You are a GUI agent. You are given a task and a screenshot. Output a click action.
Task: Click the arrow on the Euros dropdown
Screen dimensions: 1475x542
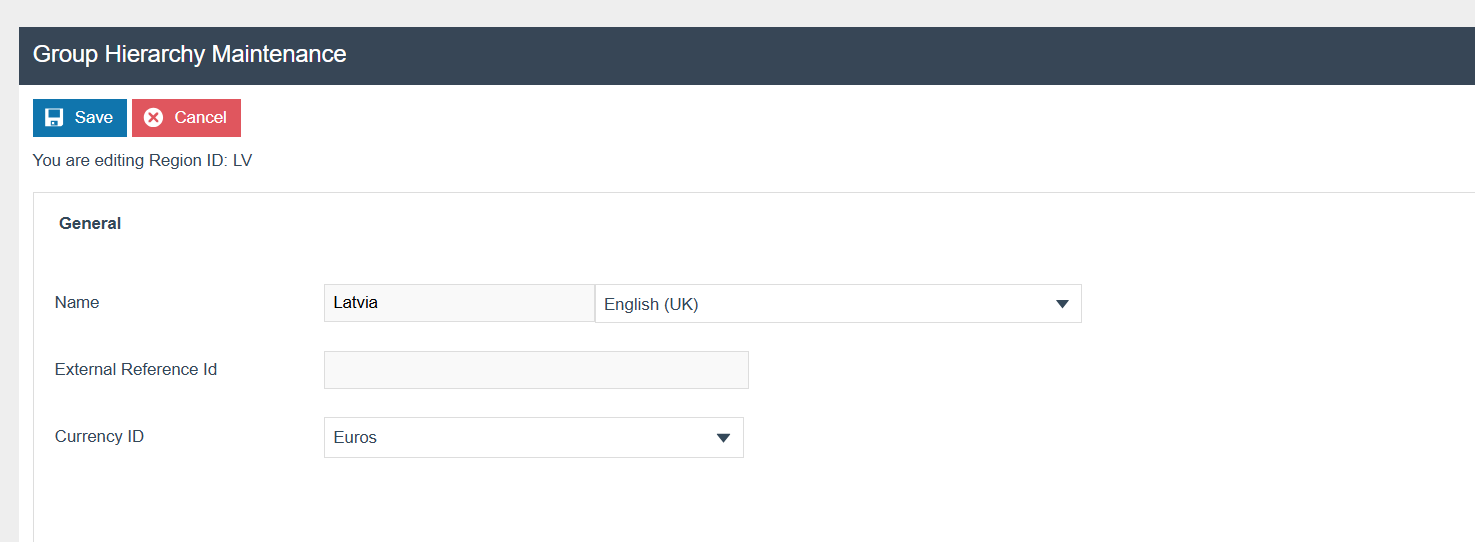point(724,438)
